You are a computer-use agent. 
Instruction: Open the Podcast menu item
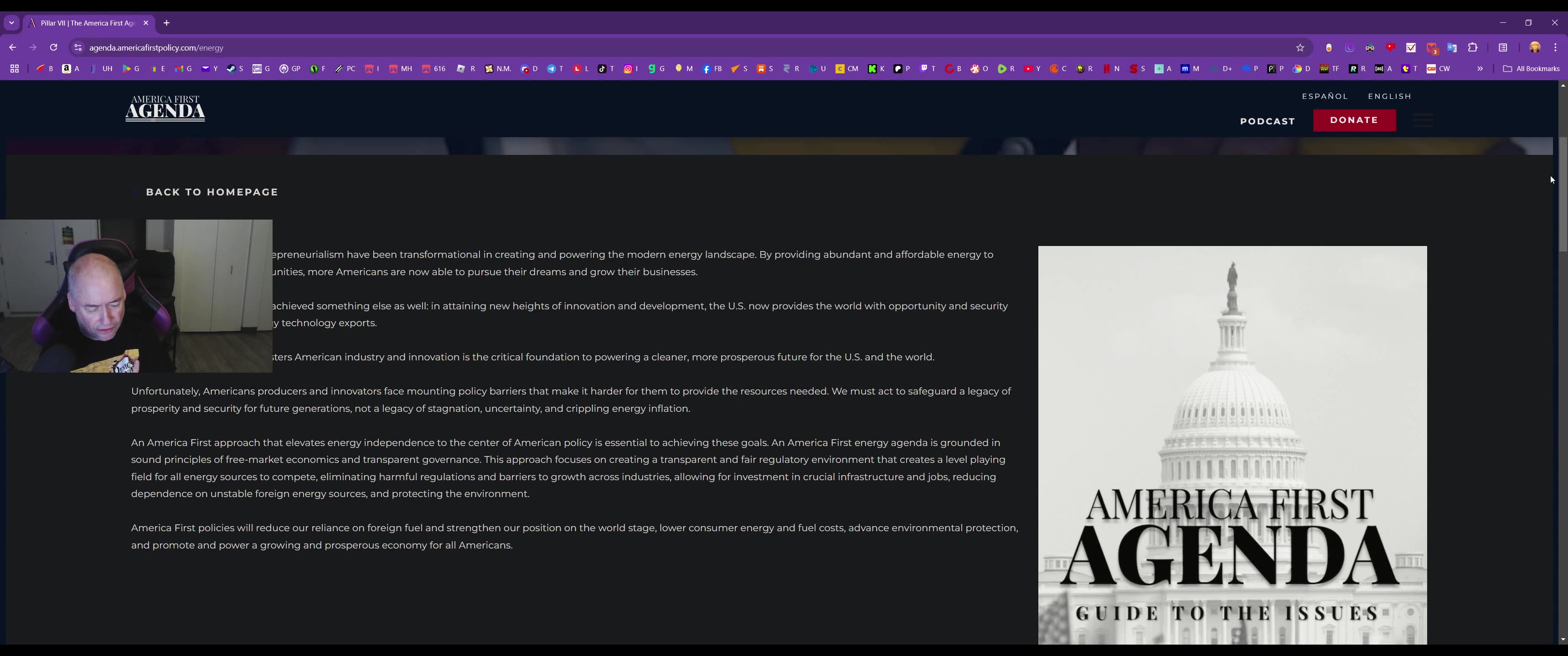1267,121
